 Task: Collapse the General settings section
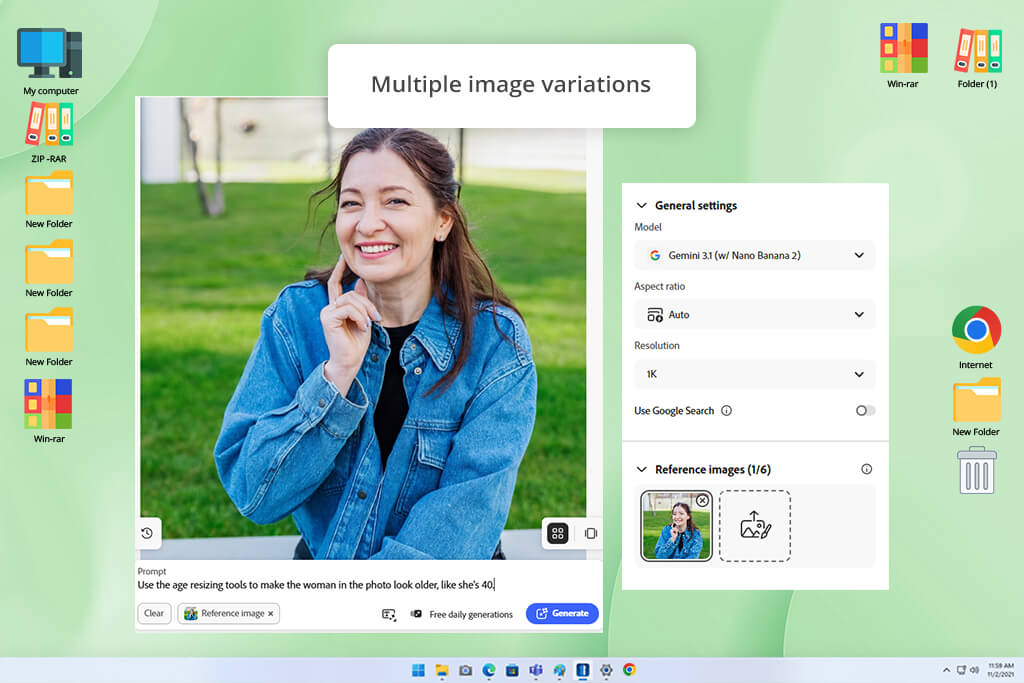pyautogui.click(x=642, y=206)
